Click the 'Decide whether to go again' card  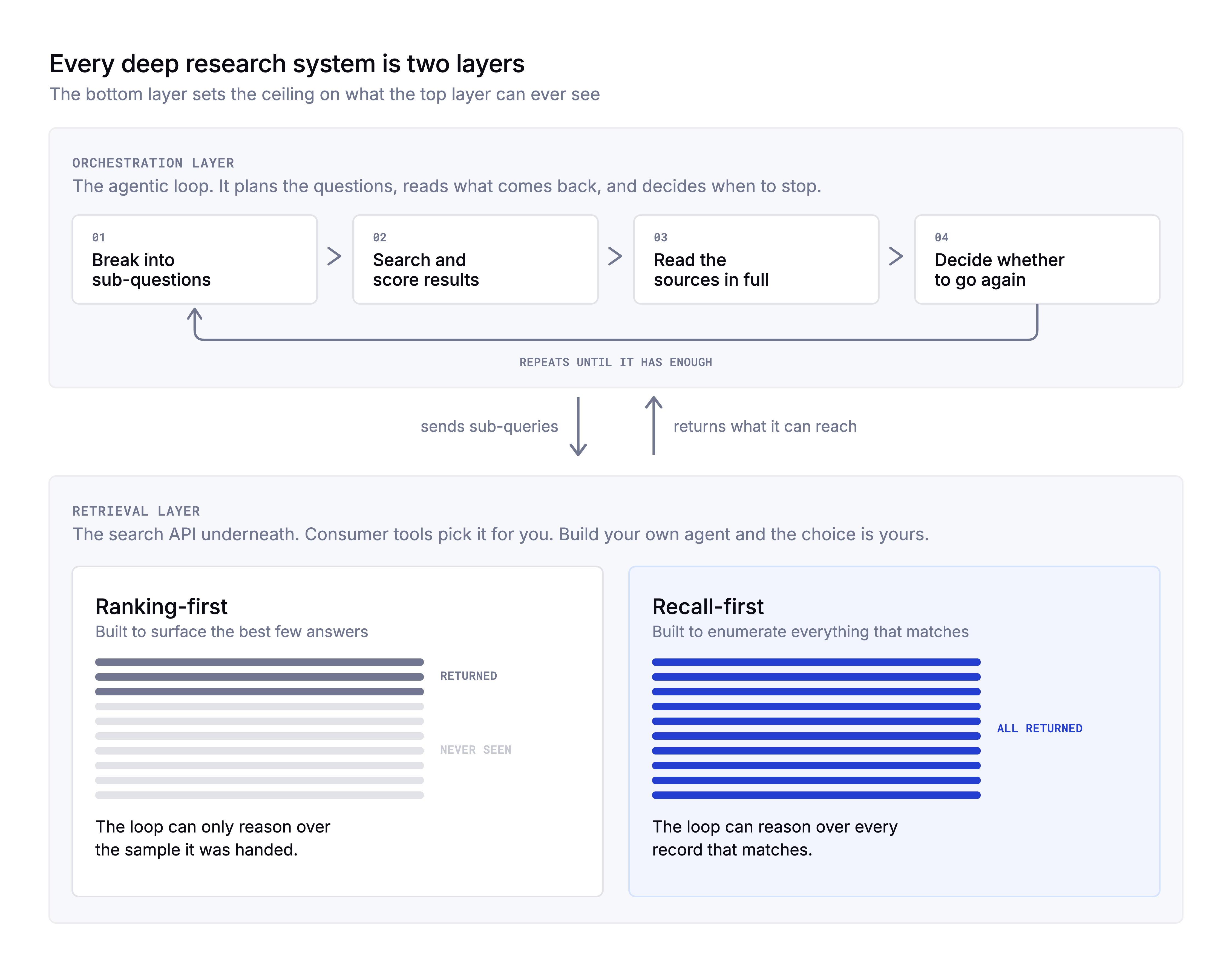[1037, 259]
